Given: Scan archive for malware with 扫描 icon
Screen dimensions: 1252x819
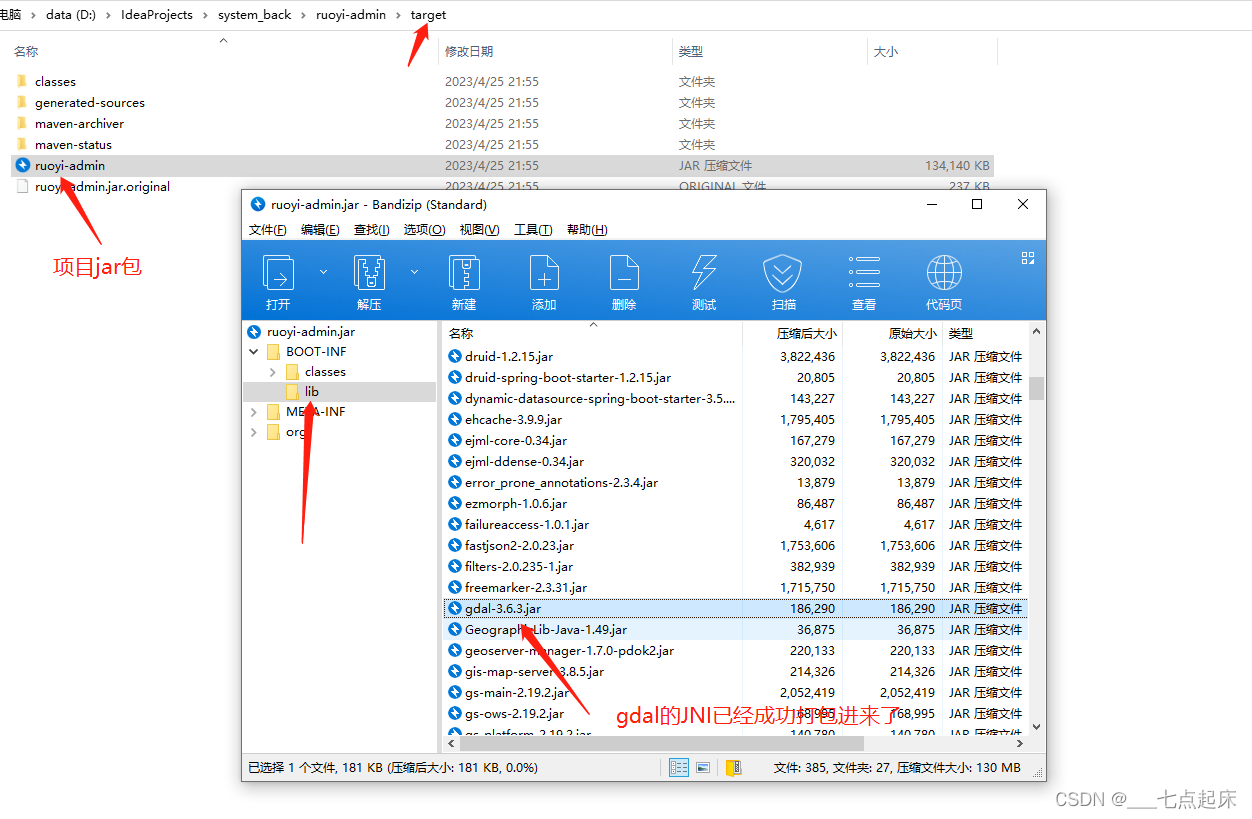Looking at the screenshot, I should [x=783, y=278].
